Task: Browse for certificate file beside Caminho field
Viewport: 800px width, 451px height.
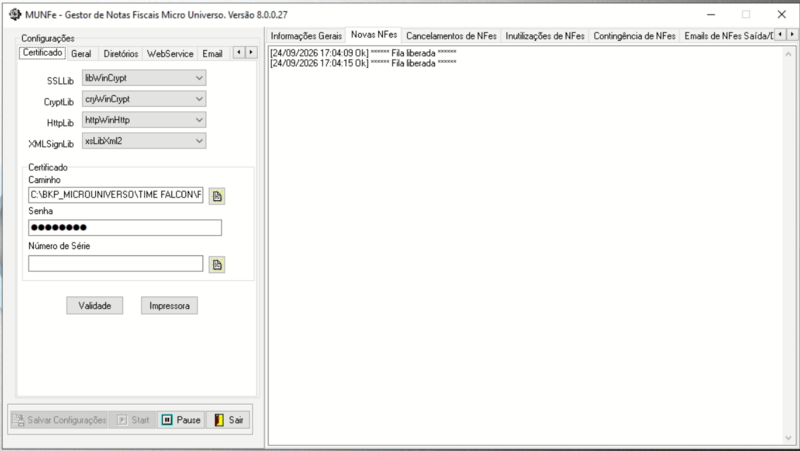Action: [217, 196]
